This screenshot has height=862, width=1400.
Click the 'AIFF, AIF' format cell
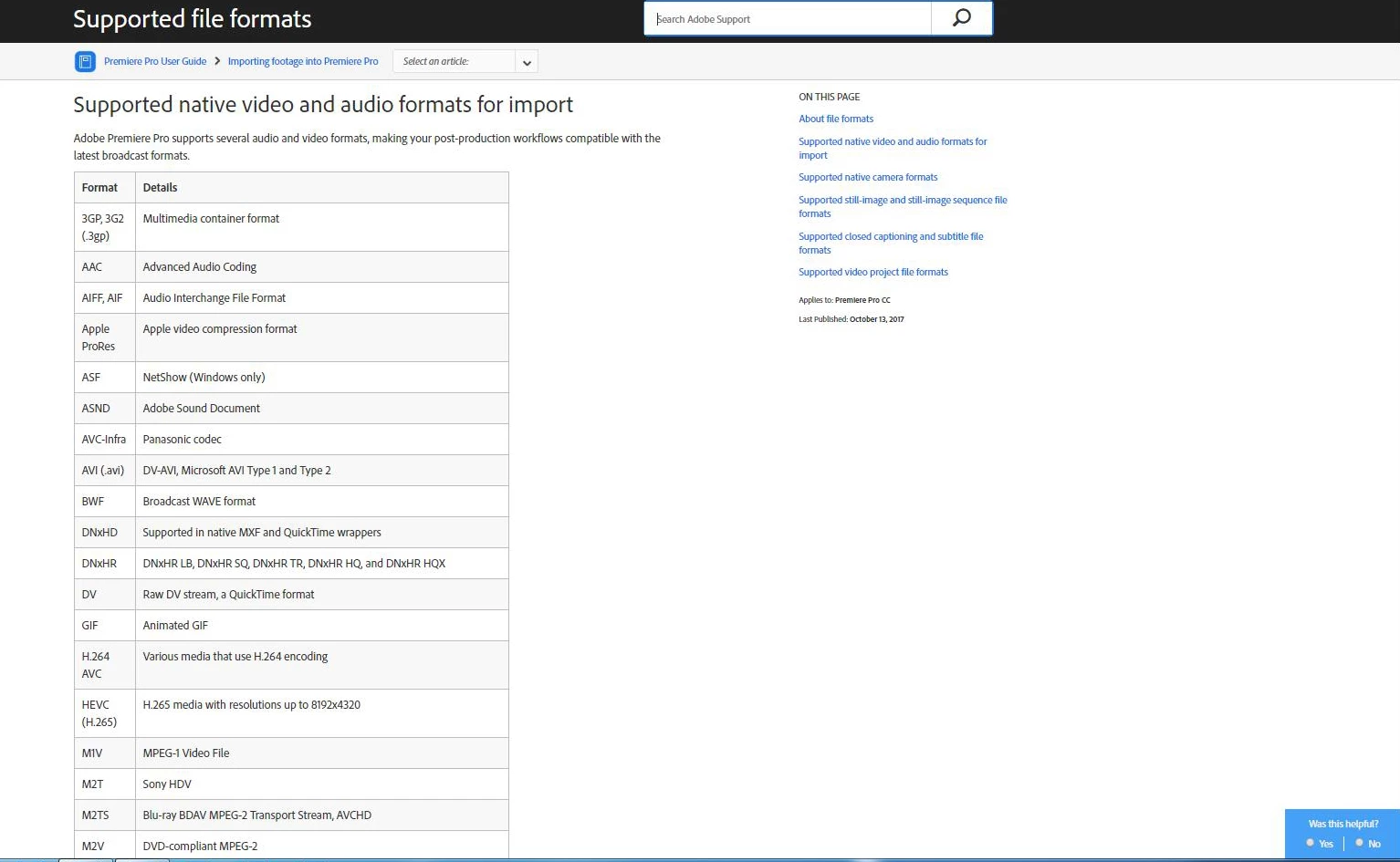coord(105,298)
